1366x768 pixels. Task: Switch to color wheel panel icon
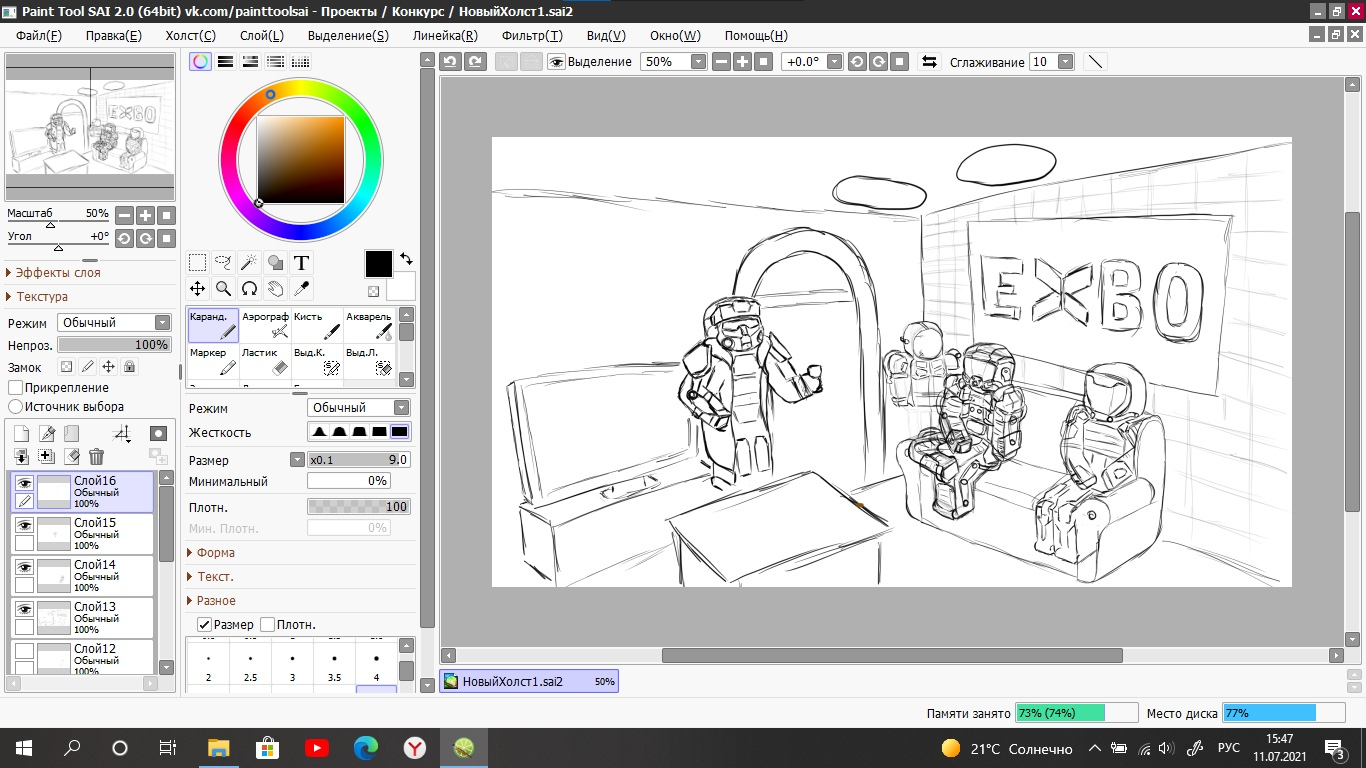coord(201,61)
